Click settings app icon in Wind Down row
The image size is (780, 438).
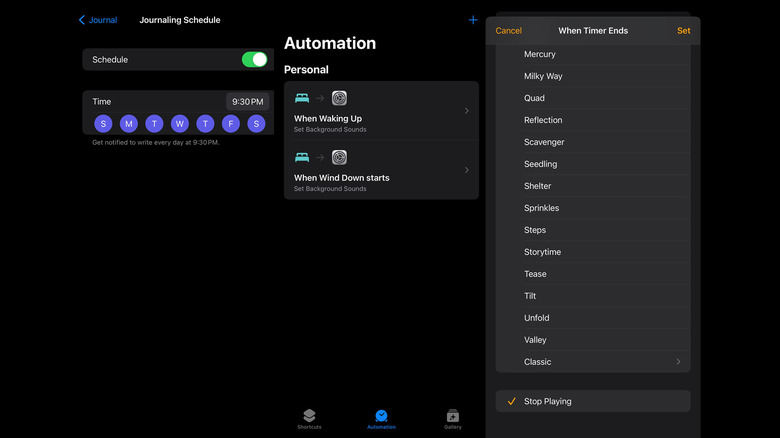pos(339,157)
